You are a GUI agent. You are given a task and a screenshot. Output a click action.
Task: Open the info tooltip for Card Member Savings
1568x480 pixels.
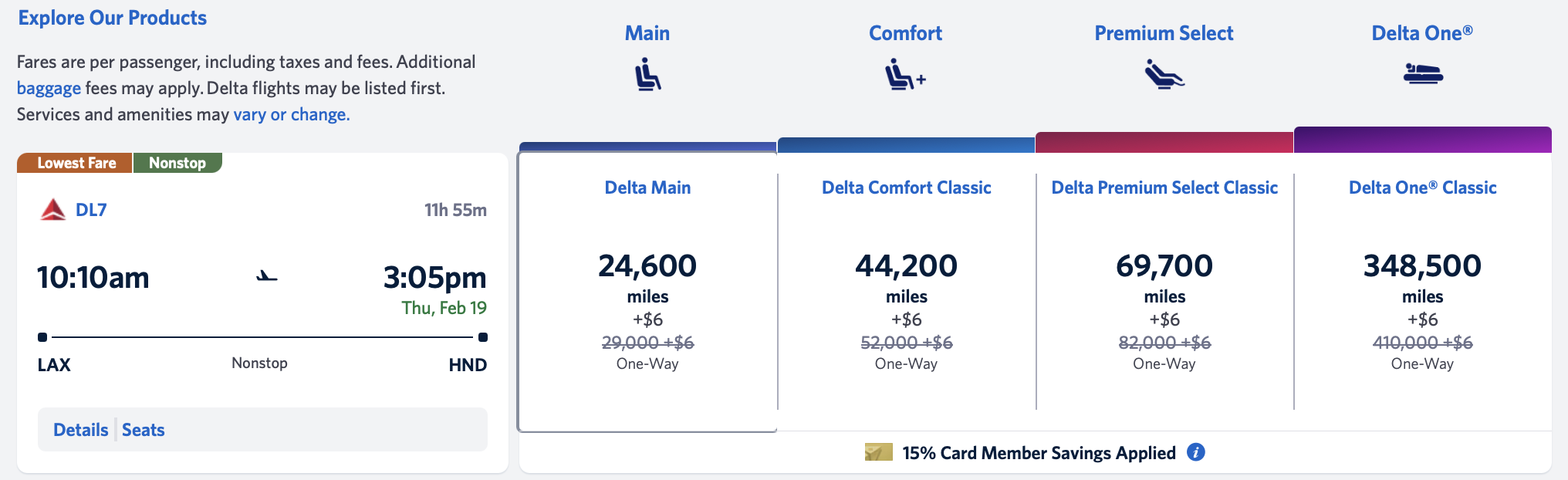tap(1196, 453)
